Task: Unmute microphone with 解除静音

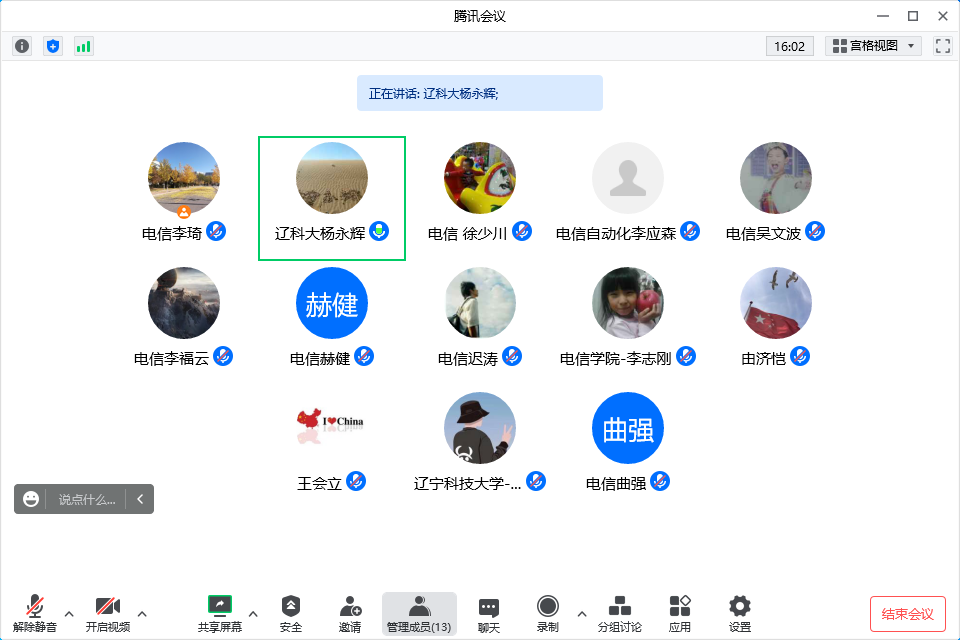Action: (35, 613)
